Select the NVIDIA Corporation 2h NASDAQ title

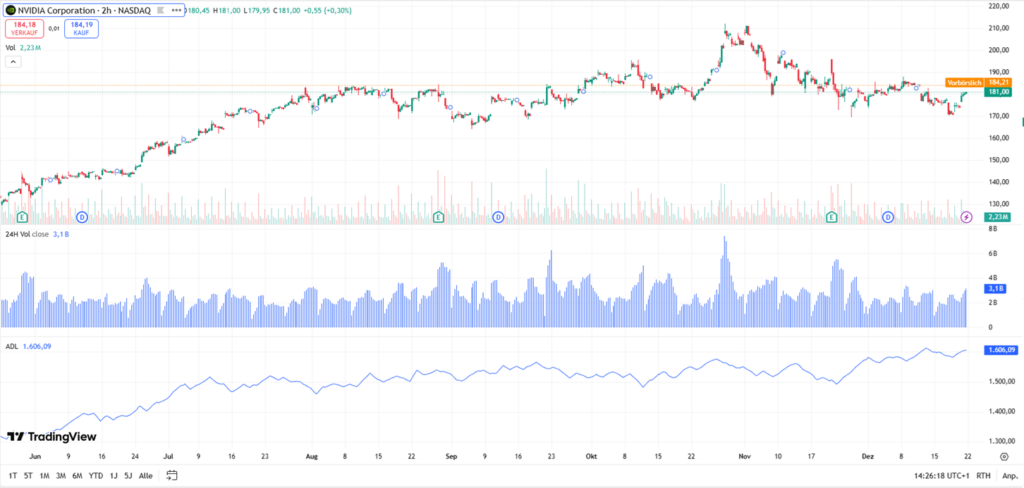(x=84, y=10)
